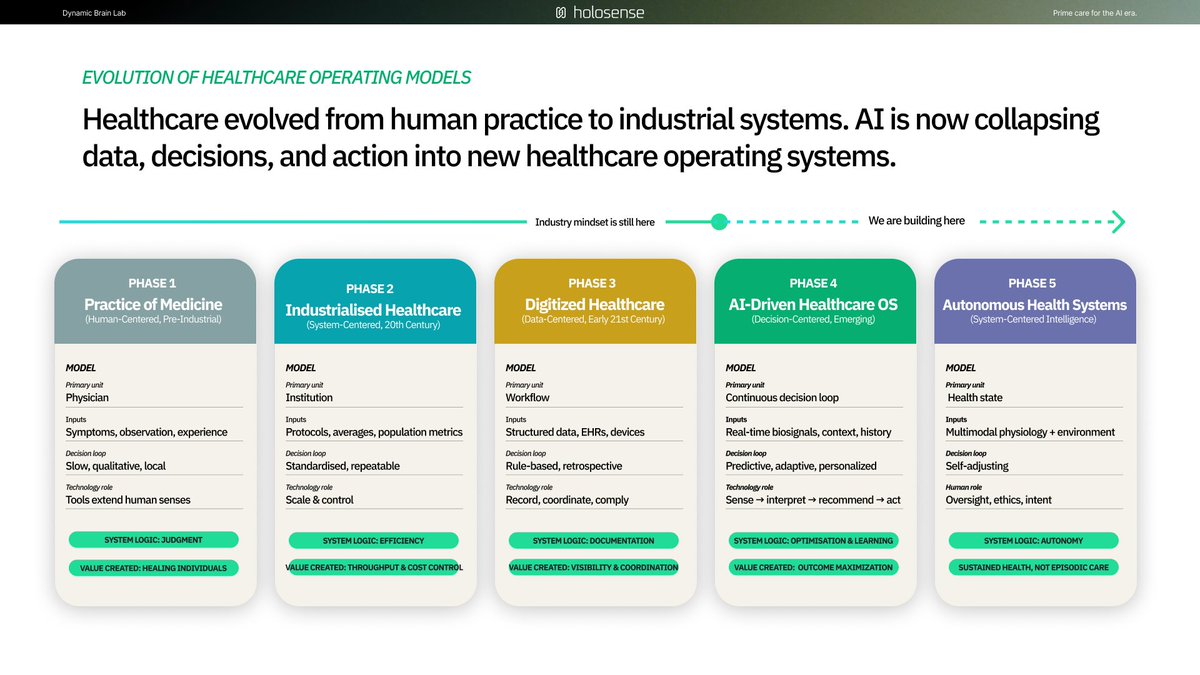Select the green dot on the timeline

pos(719,221)
